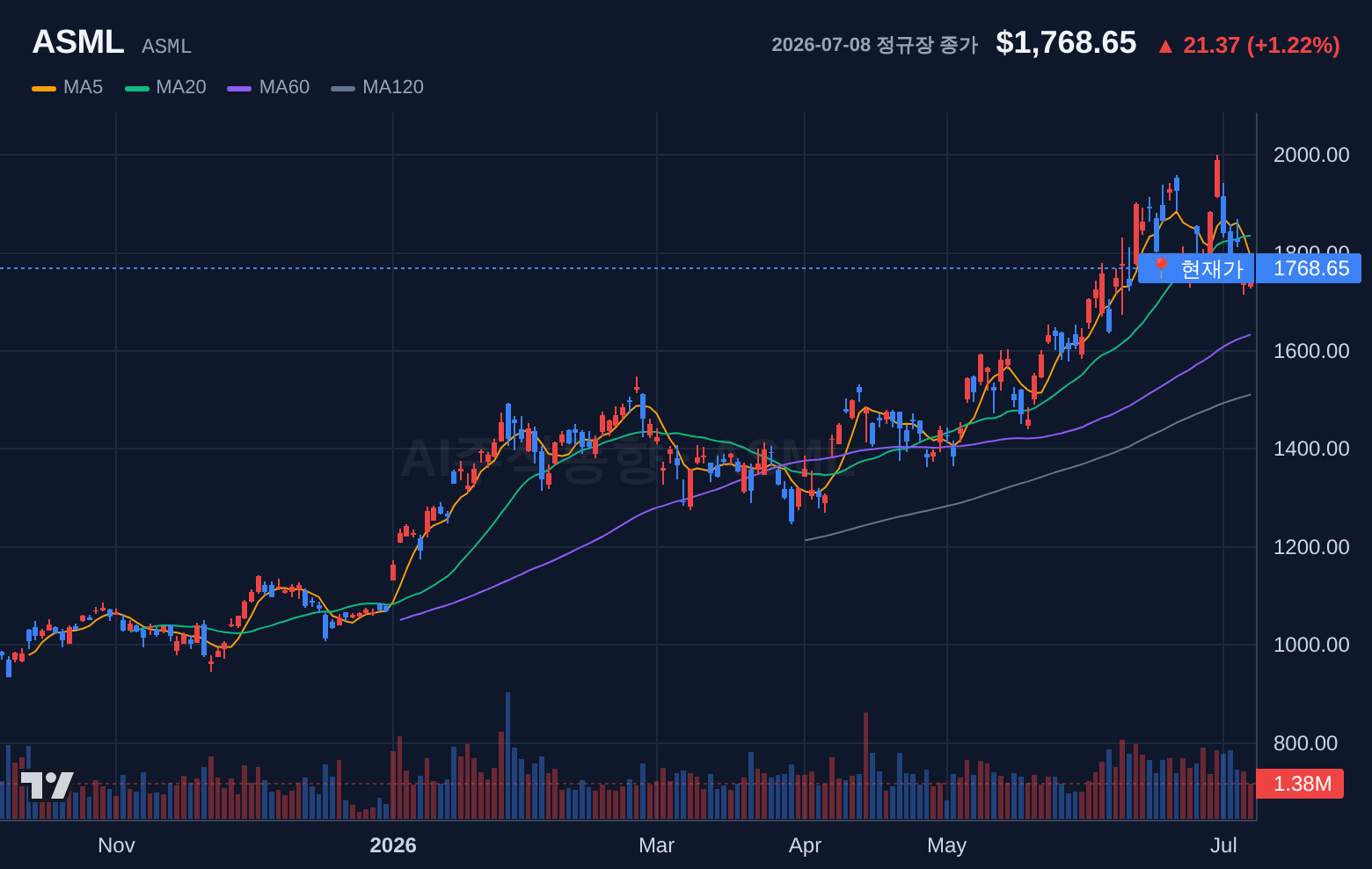Click the pin icon in 현재가 label
The height and width of the screenshot is (869, 1372).
point(1161,267)
